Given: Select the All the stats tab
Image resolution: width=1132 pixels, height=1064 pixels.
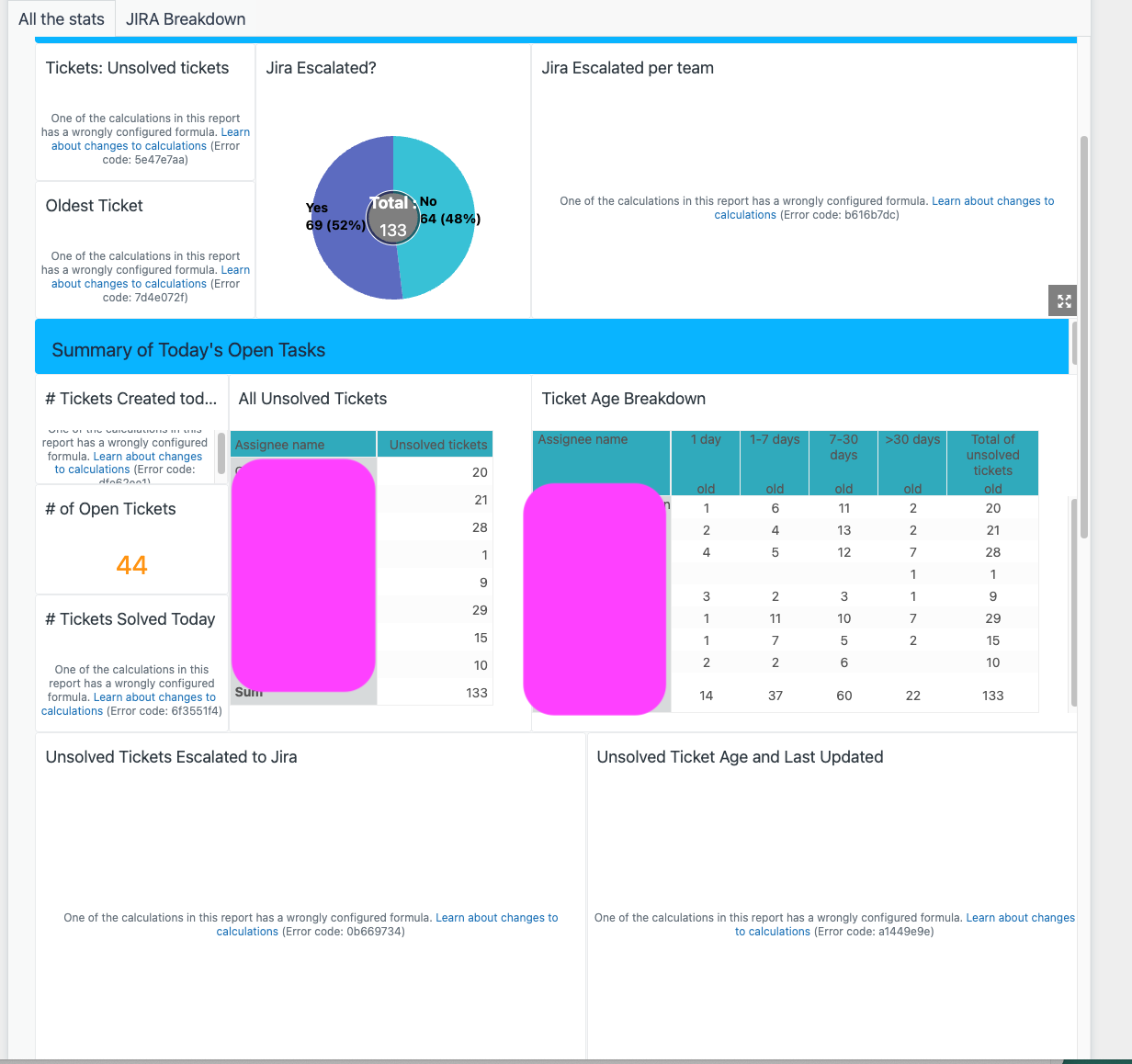Looking at the screenshot, I should coord(62,19).
